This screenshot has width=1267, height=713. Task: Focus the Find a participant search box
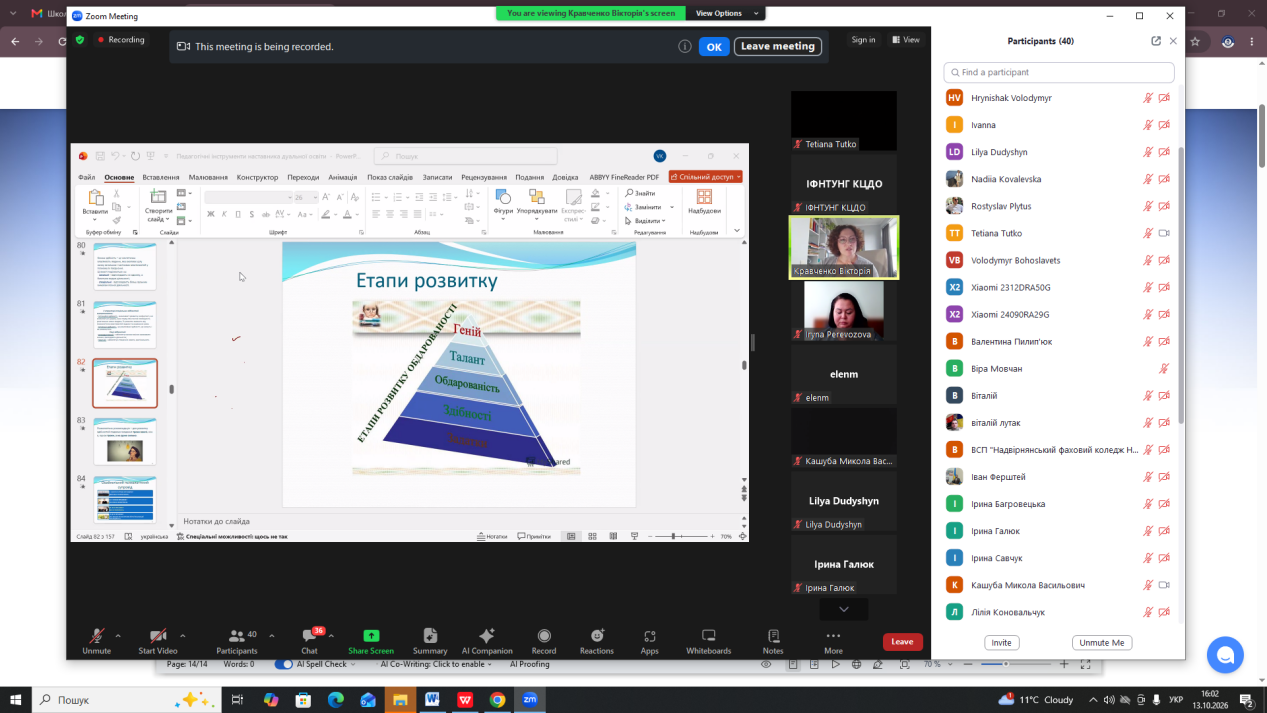(x=1059, y=72)
